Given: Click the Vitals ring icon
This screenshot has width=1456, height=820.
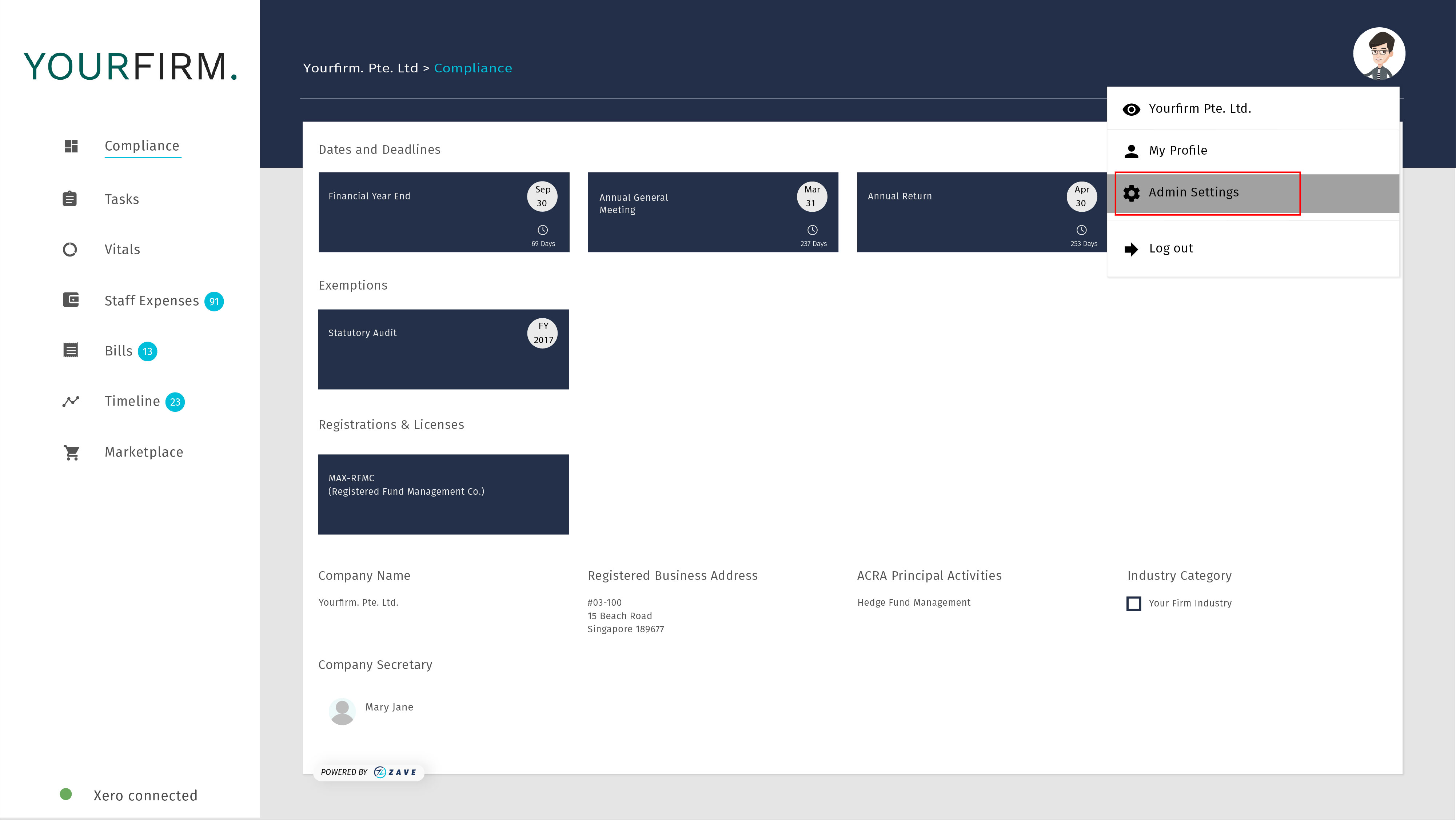Looking at the screenshot, I should point(69,250).
